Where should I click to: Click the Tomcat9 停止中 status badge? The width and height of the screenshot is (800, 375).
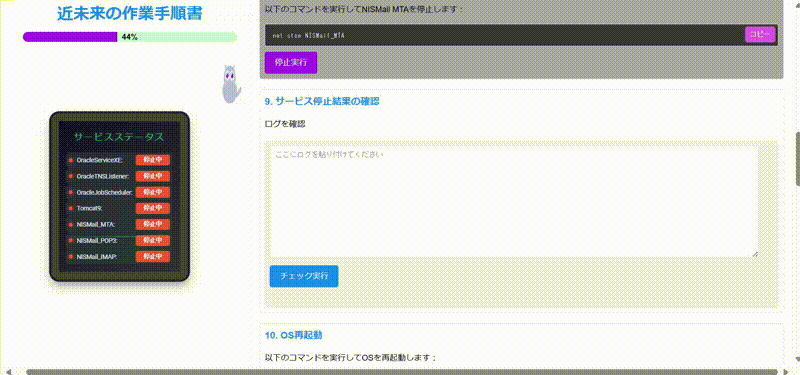pyautogui.click(x=153, y=208)
